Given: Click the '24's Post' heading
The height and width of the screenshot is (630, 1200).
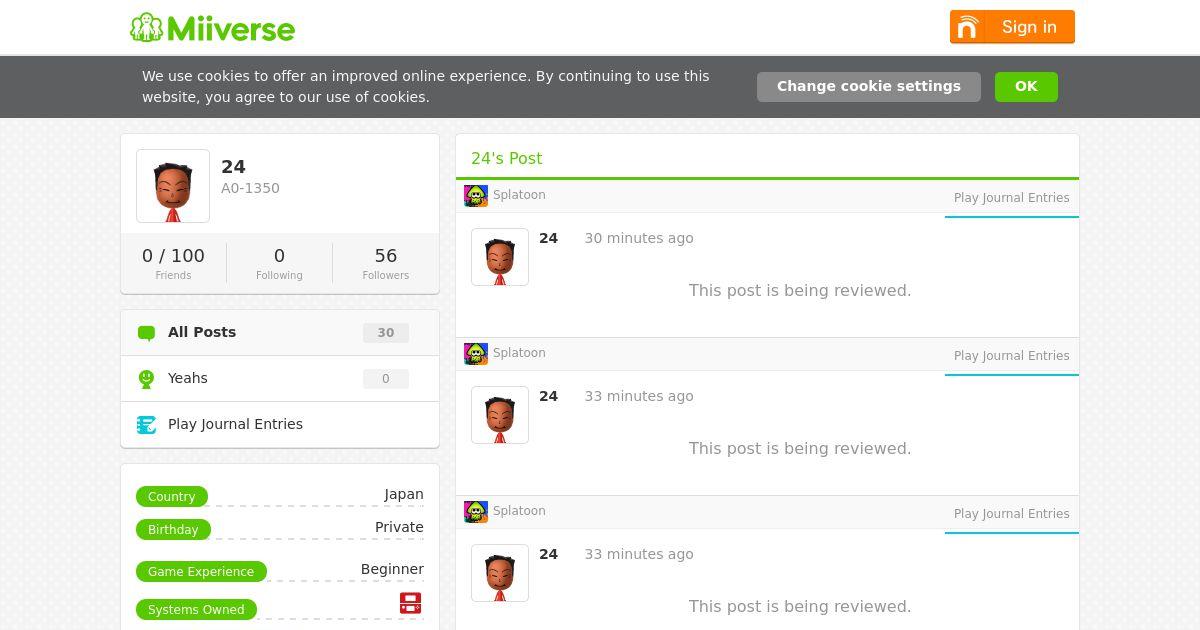Looking at the screenshot, I should coord(507,158).
